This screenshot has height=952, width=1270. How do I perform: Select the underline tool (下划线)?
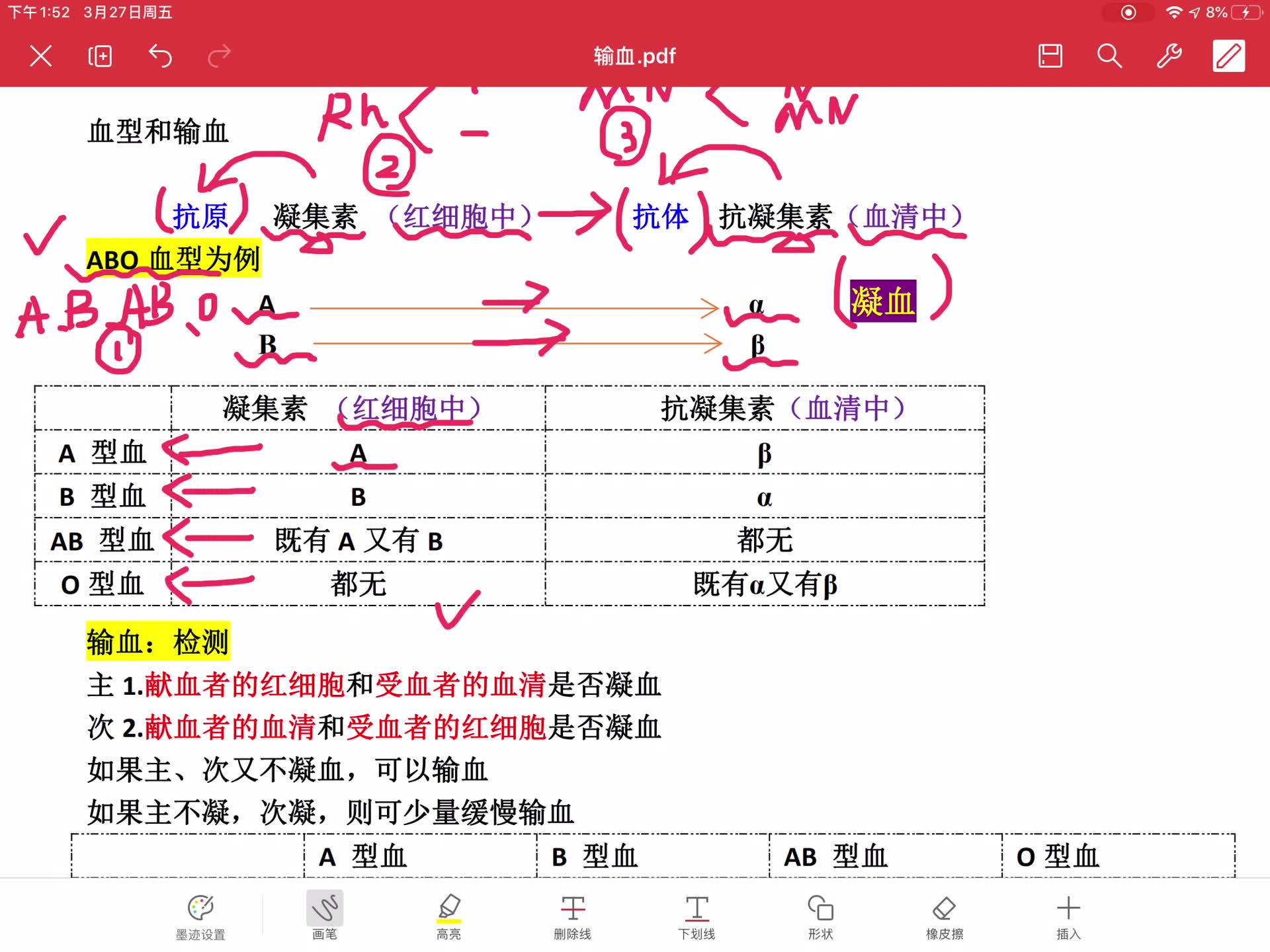tap(697, 917)
